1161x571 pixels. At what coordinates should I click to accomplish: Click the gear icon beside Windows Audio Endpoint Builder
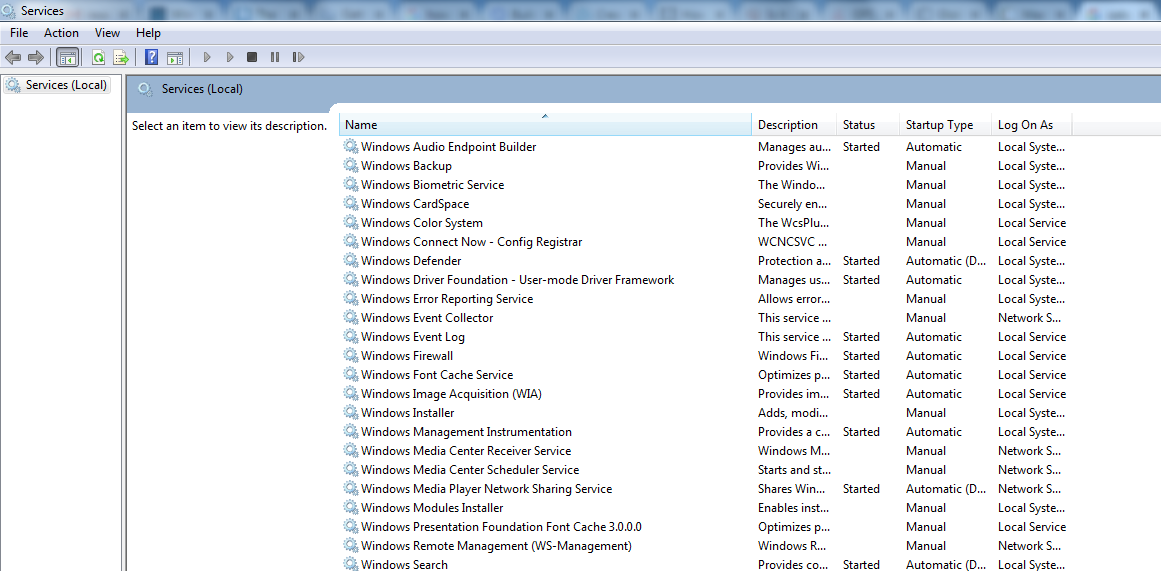coord(351,147)
